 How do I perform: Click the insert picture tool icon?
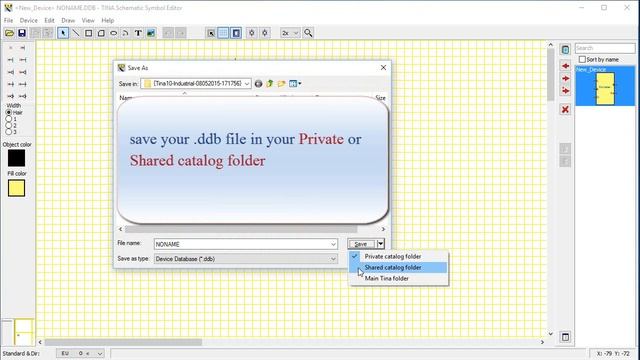click(151, 33)
